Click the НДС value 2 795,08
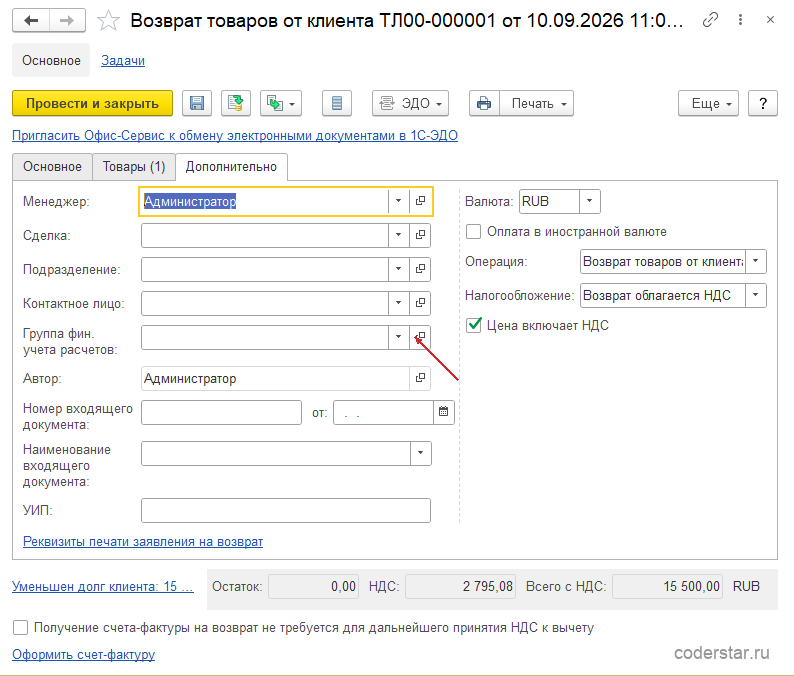The height and width of the screenshot is (676, 794). tap(460, 586)
